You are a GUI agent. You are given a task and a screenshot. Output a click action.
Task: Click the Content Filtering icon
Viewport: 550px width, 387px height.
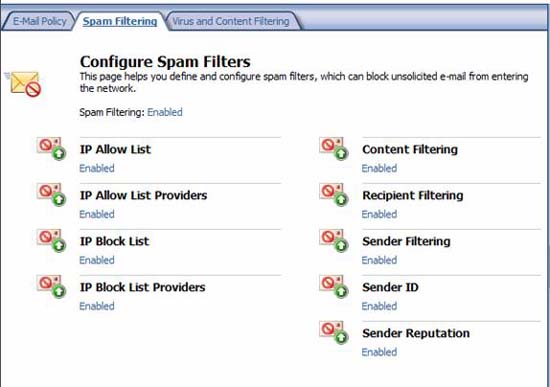334,148
